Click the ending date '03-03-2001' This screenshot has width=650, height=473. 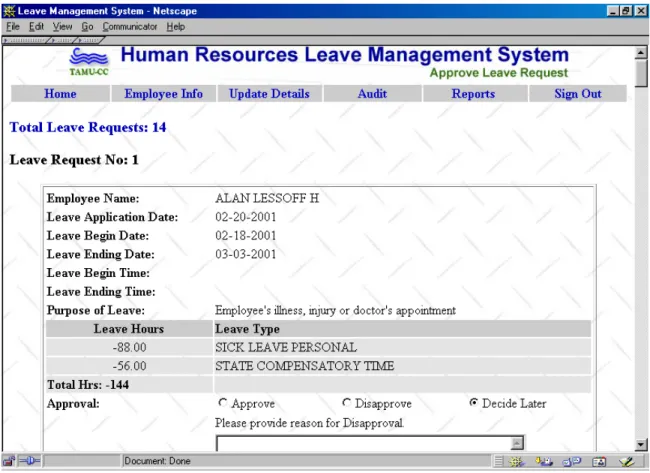click(x=245, y=255)
